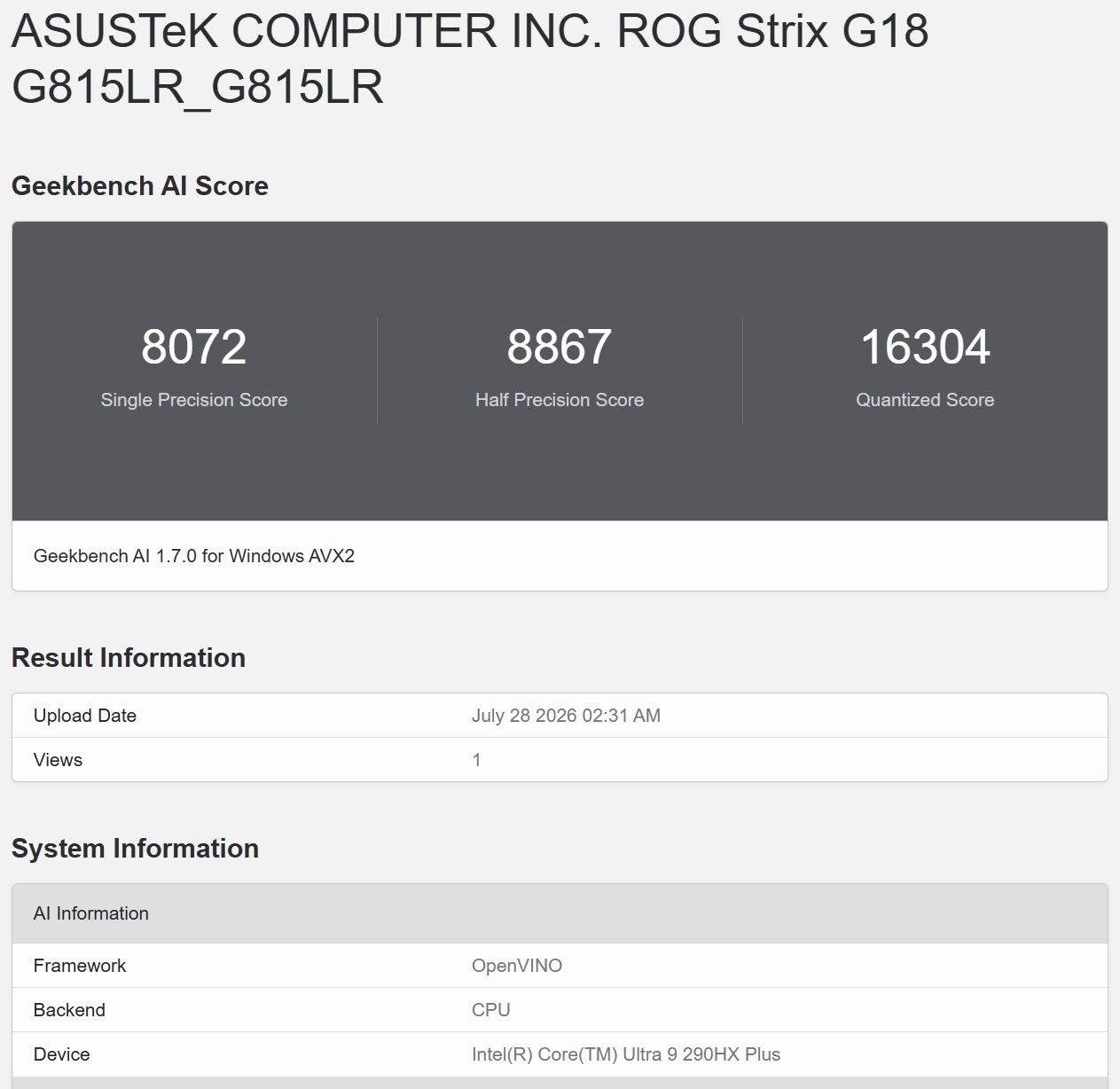Click the Quantized Score label
Viewport: 1120px width, 1089px height.
coord(925,400)
